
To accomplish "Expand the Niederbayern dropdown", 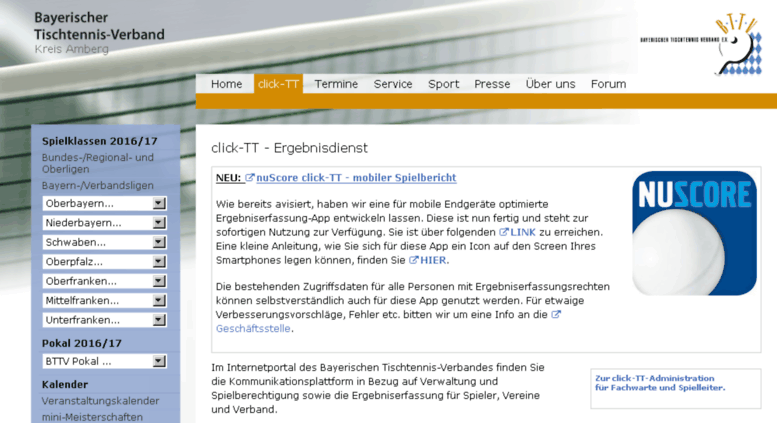I will click(105, 223).
